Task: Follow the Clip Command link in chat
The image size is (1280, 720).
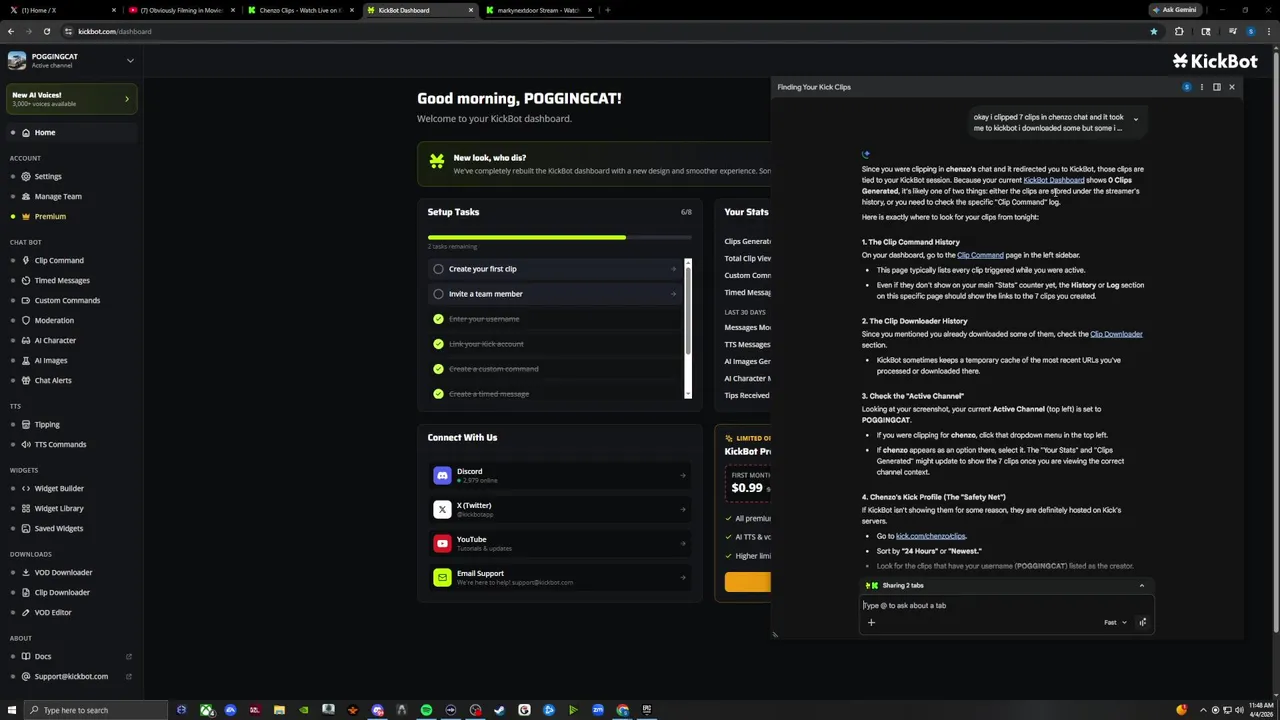Action: [980, 255]
